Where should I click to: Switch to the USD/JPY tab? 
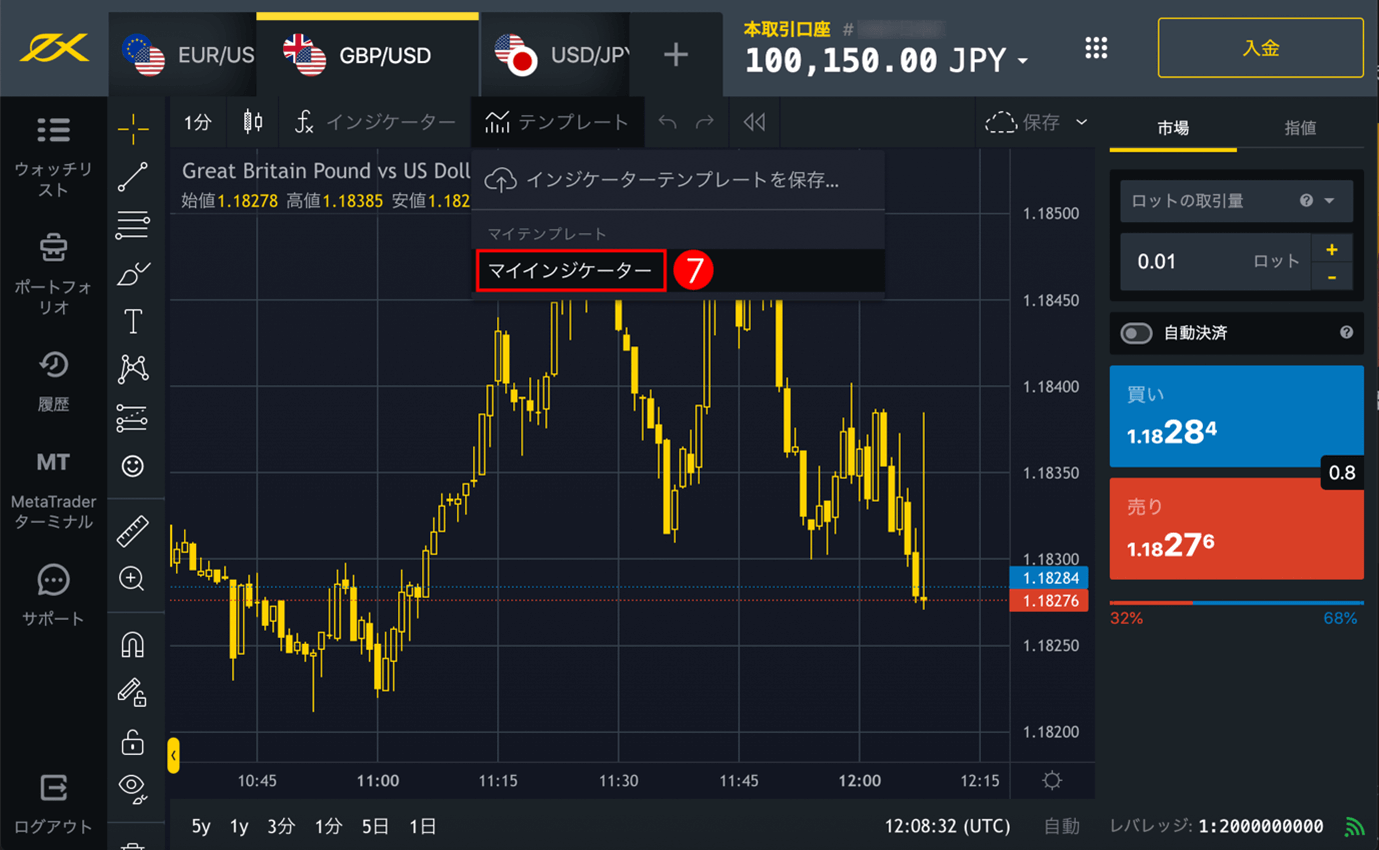555,55
